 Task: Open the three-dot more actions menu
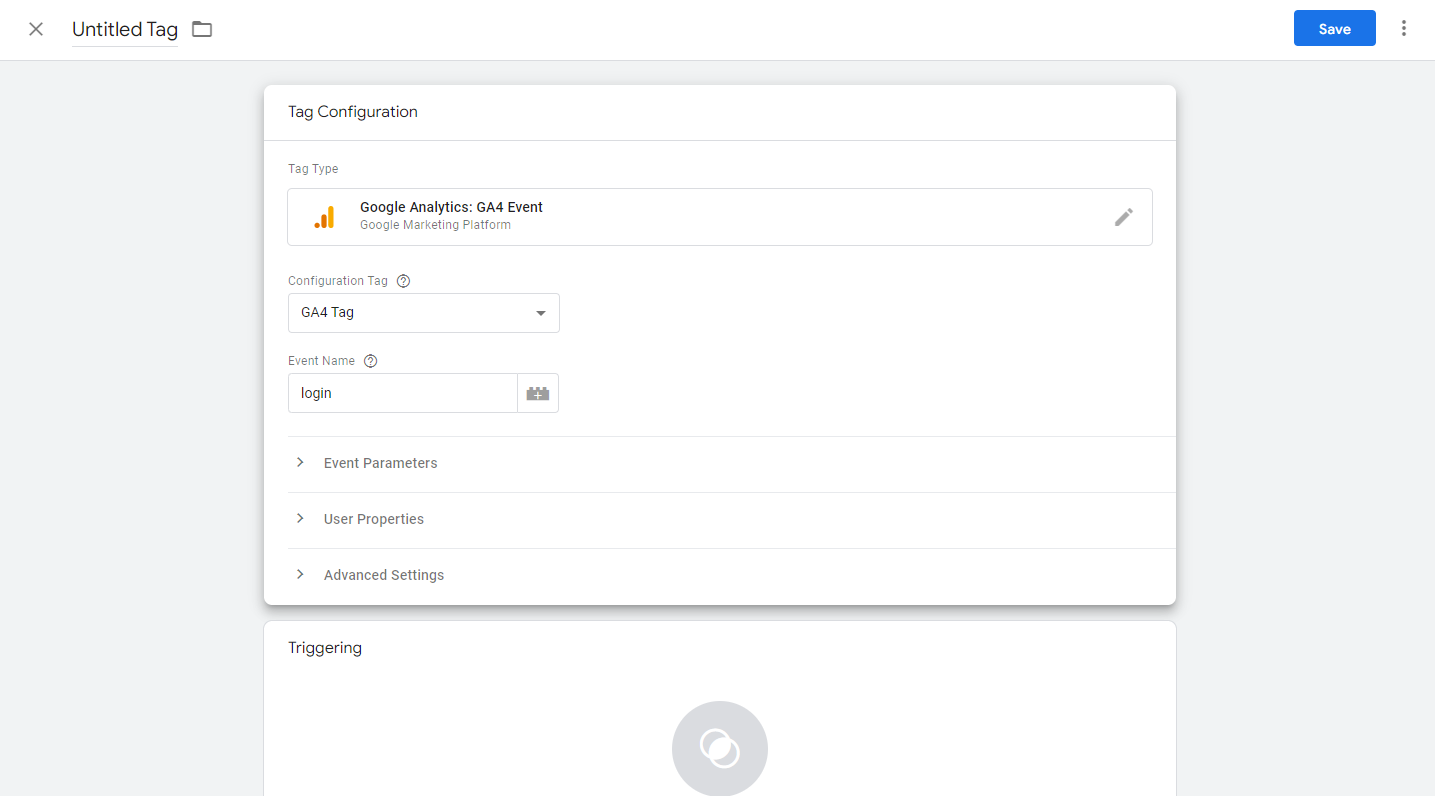1404,29
